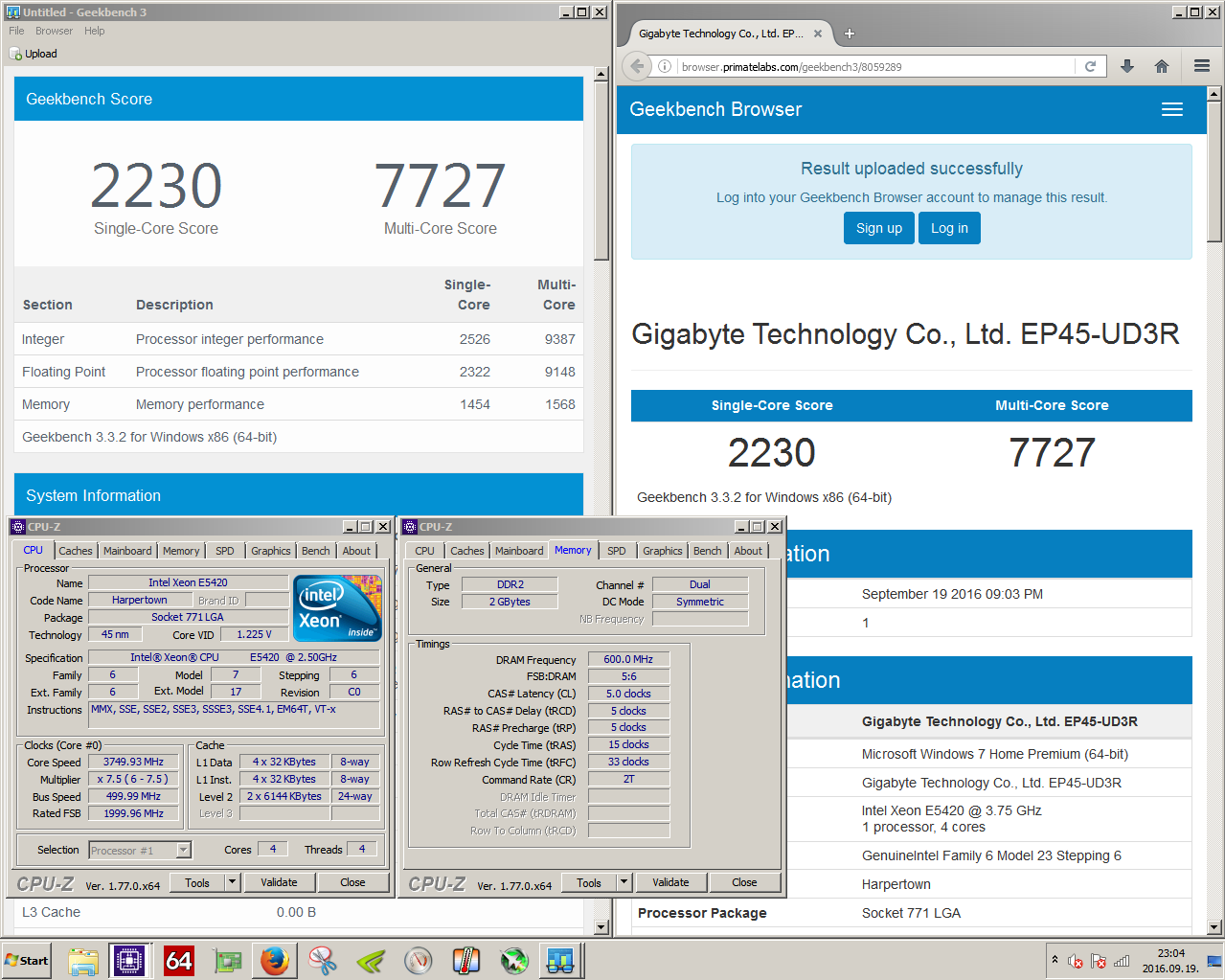Viewport: 1225px width, 980px height.
Task: Open the GPU-Z graphics card taskbar icon
Action: point(227,960)
